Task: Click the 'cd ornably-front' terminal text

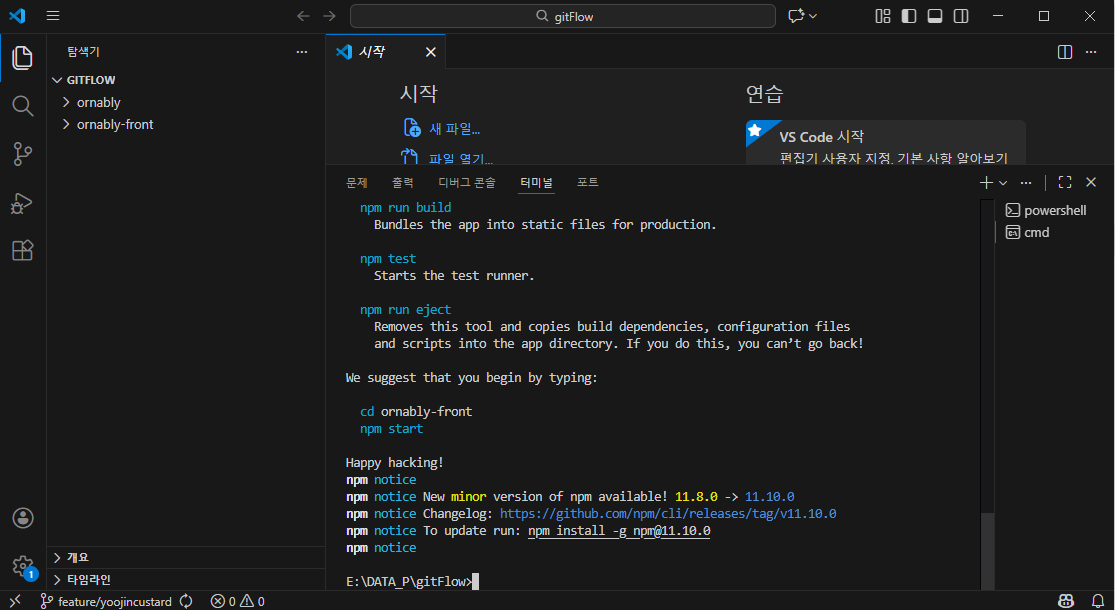Action: [x=416, y=412]
